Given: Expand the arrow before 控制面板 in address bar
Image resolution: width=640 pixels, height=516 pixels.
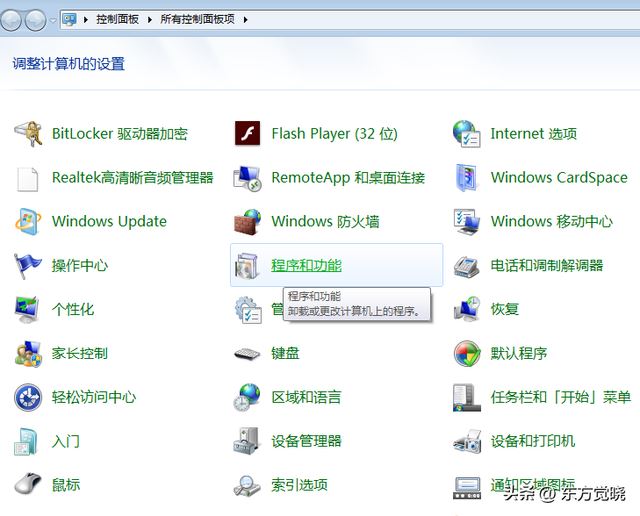Looking at the screenshot, I should 87,19.
